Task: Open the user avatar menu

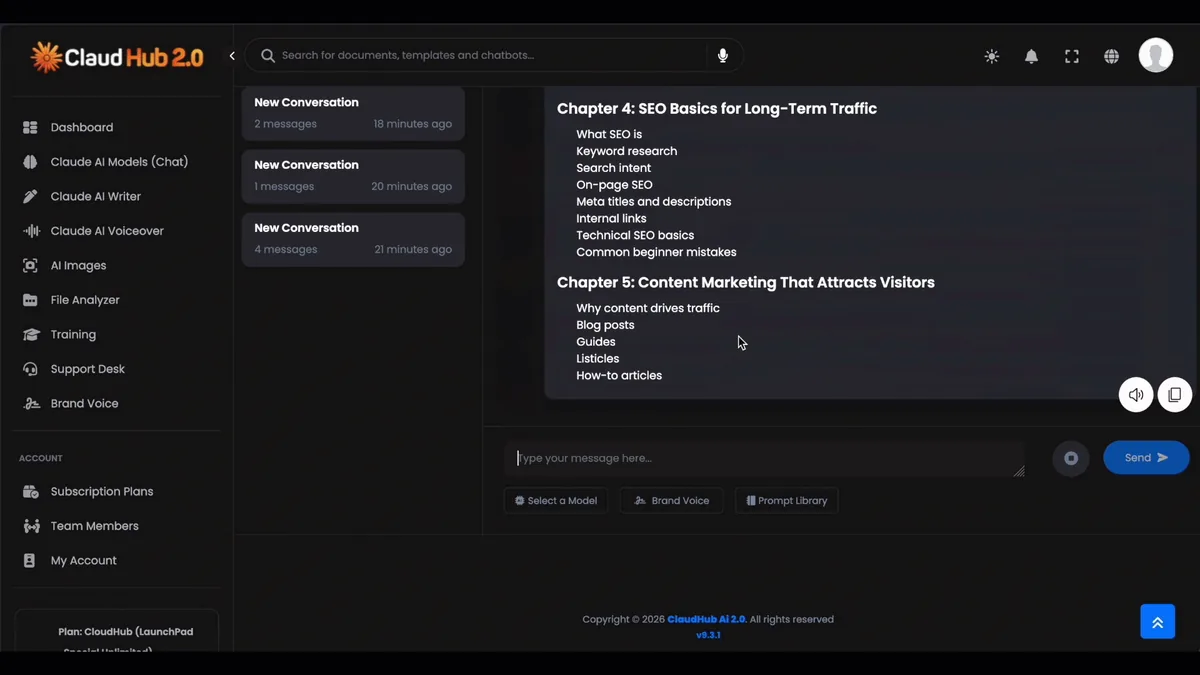Action: (x=1156, y=55)
